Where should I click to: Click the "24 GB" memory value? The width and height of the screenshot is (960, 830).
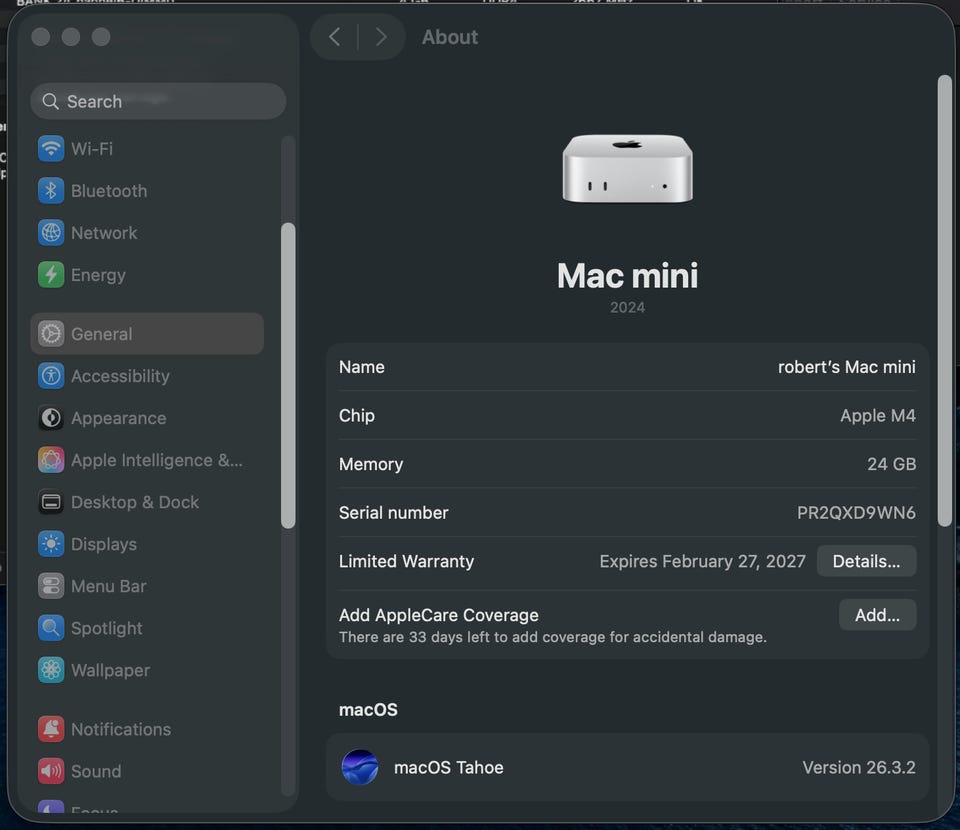[891, 464]
